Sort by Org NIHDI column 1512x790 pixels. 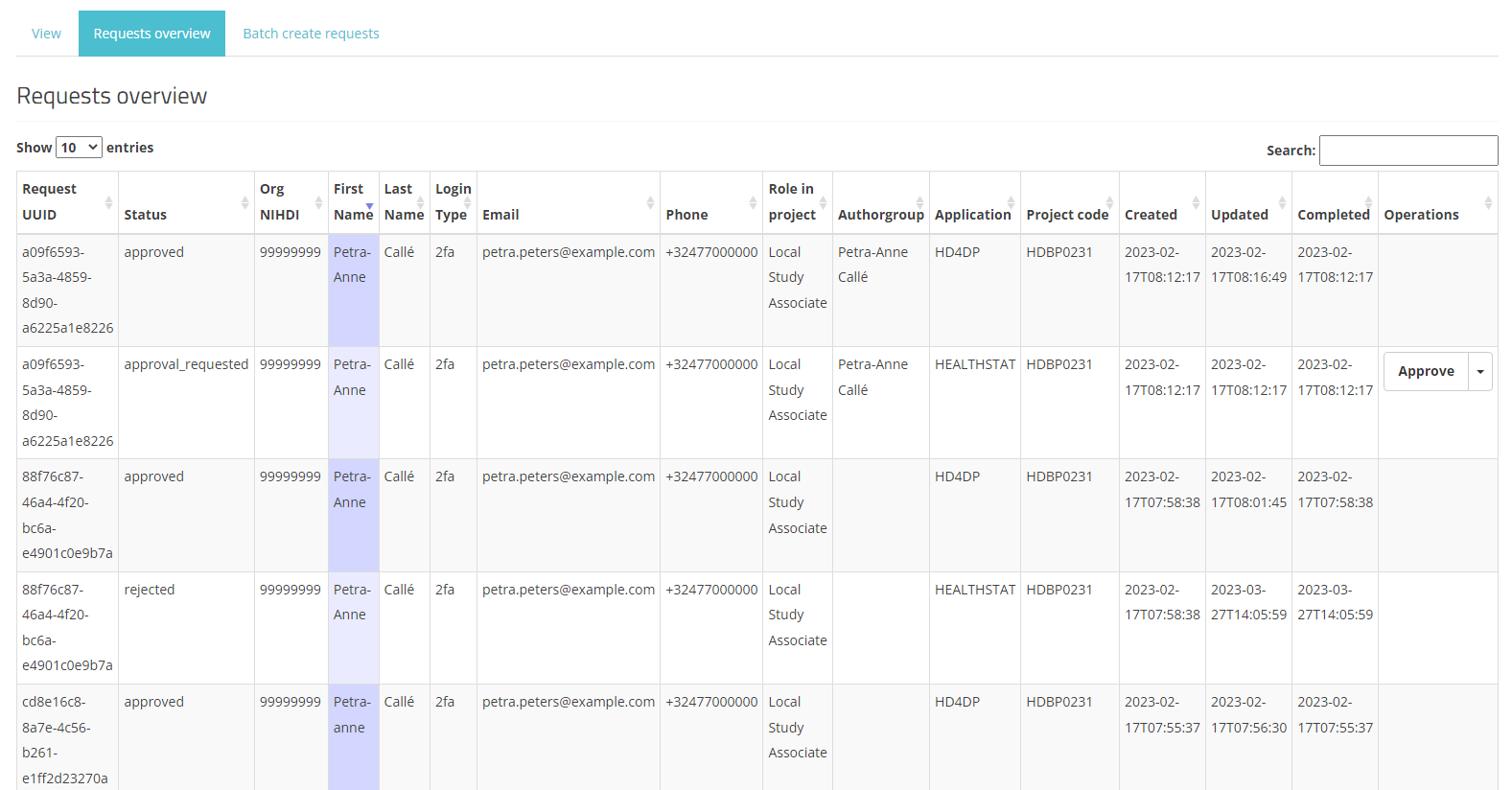coord(279,202)
